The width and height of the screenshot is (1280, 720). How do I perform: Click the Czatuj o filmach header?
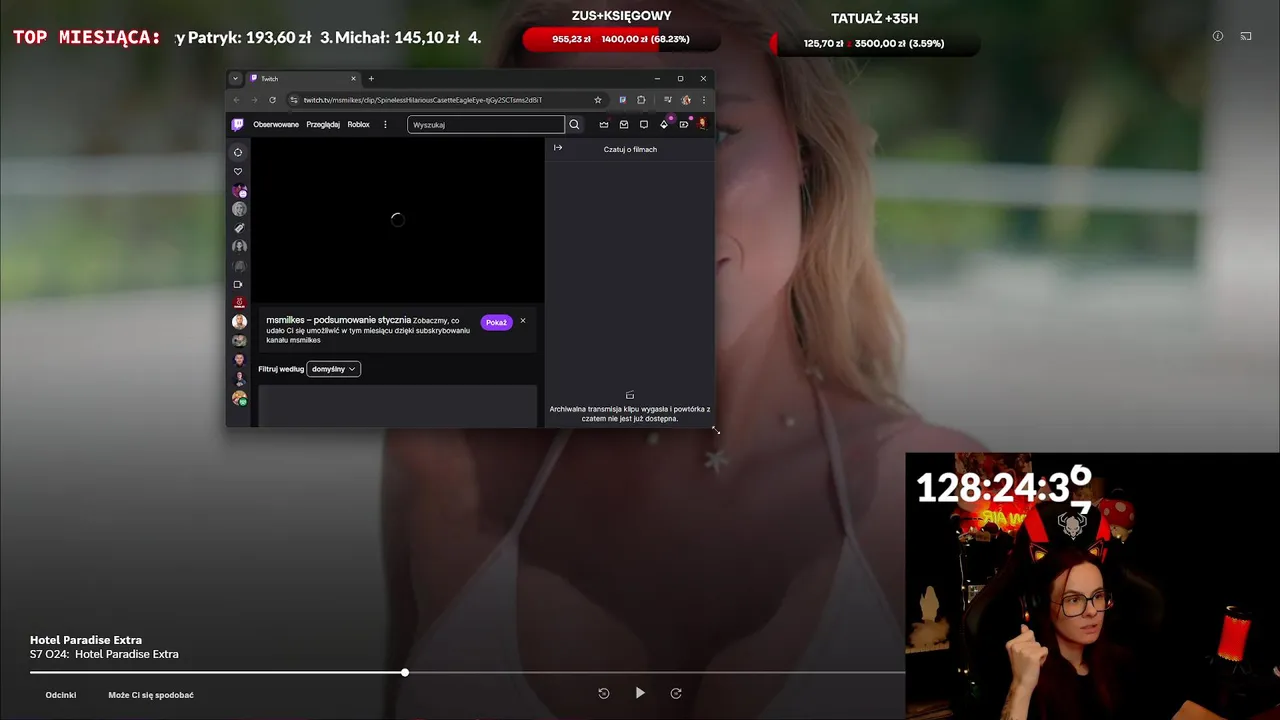coord(630,149)
